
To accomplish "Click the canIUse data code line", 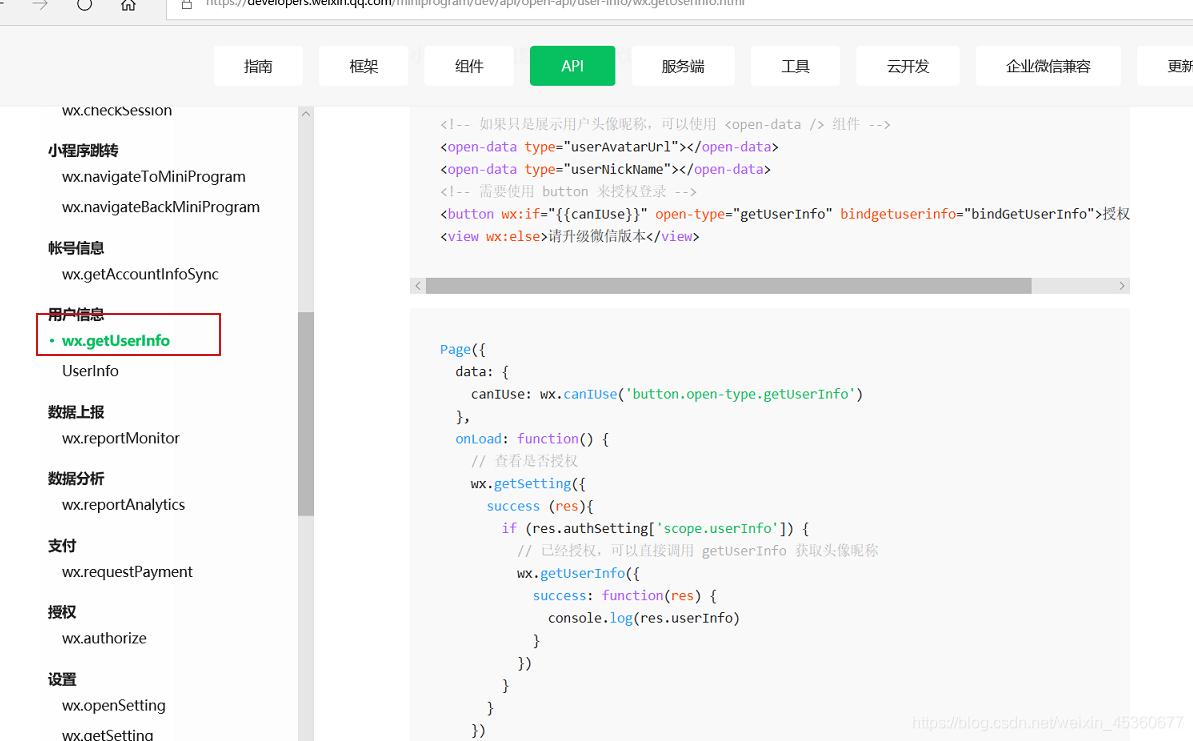I will click(x=666, y=394).
